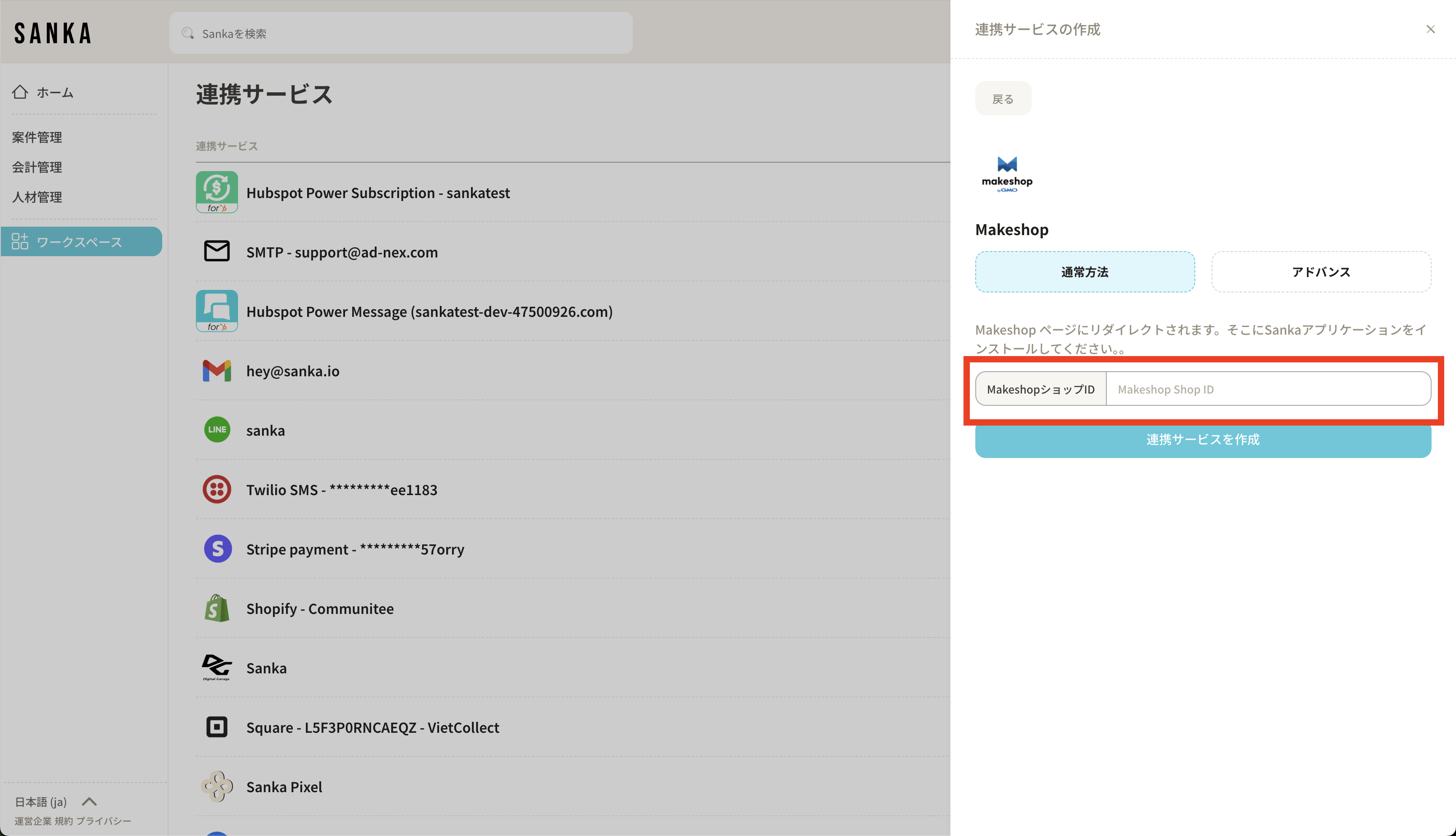Click the Sanka Pixel icon
The image size is (1456, 836).
[x=217, y=786]
